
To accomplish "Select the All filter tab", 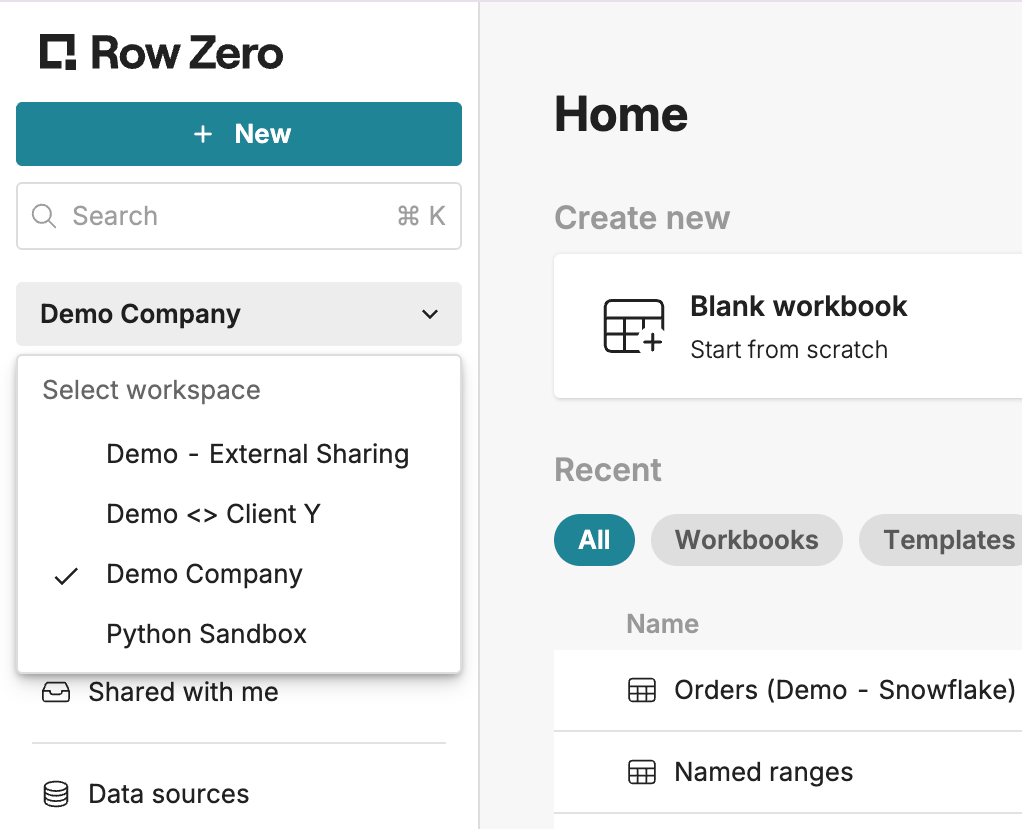I will click(x=594, y=540).
